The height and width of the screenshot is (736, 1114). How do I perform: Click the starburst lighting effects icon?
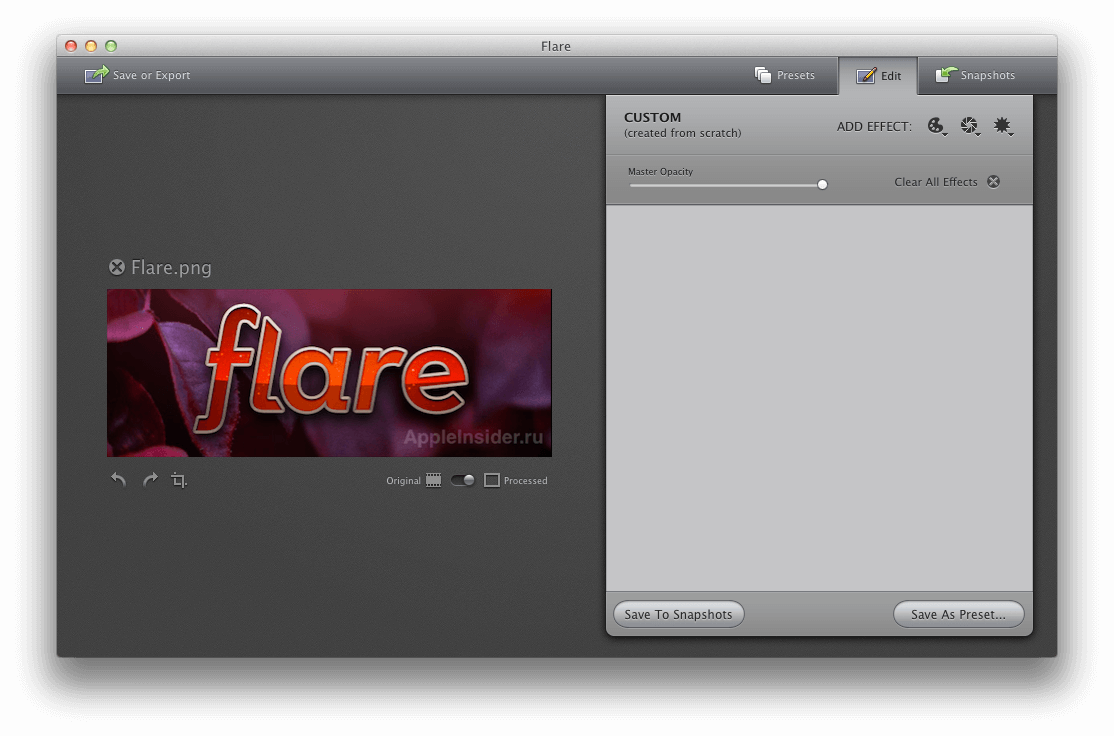click(1003, 125)
